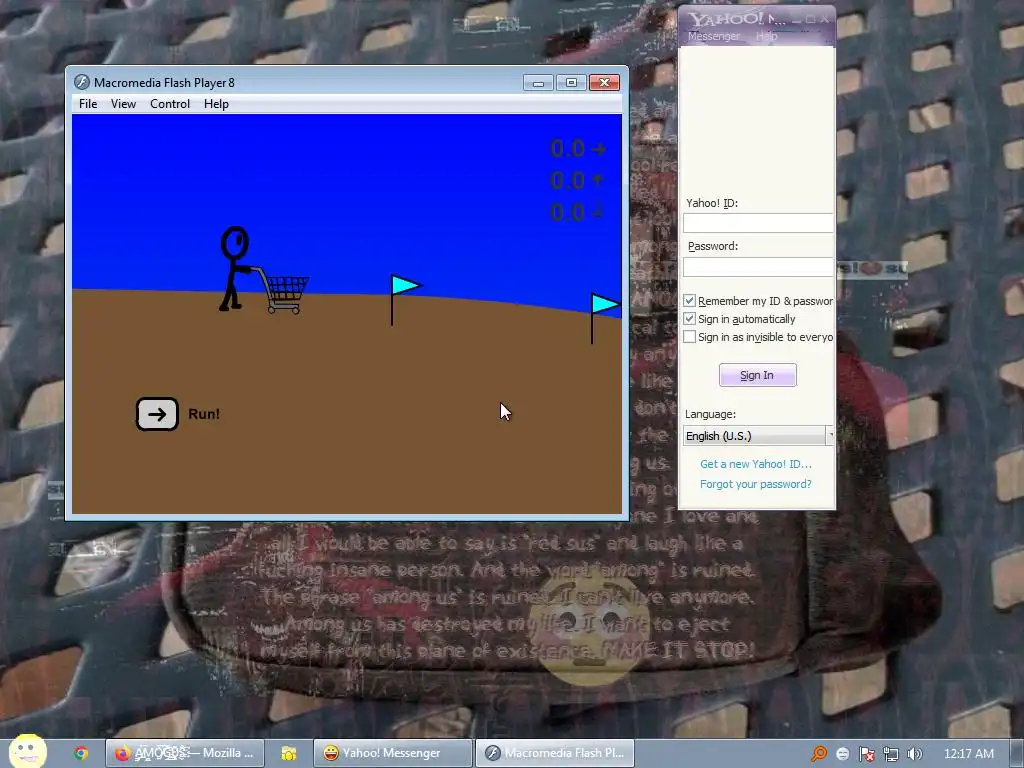Click the 12:17 AM clock
Viewport: 1024px width, 768px height.
click(969, 754)
